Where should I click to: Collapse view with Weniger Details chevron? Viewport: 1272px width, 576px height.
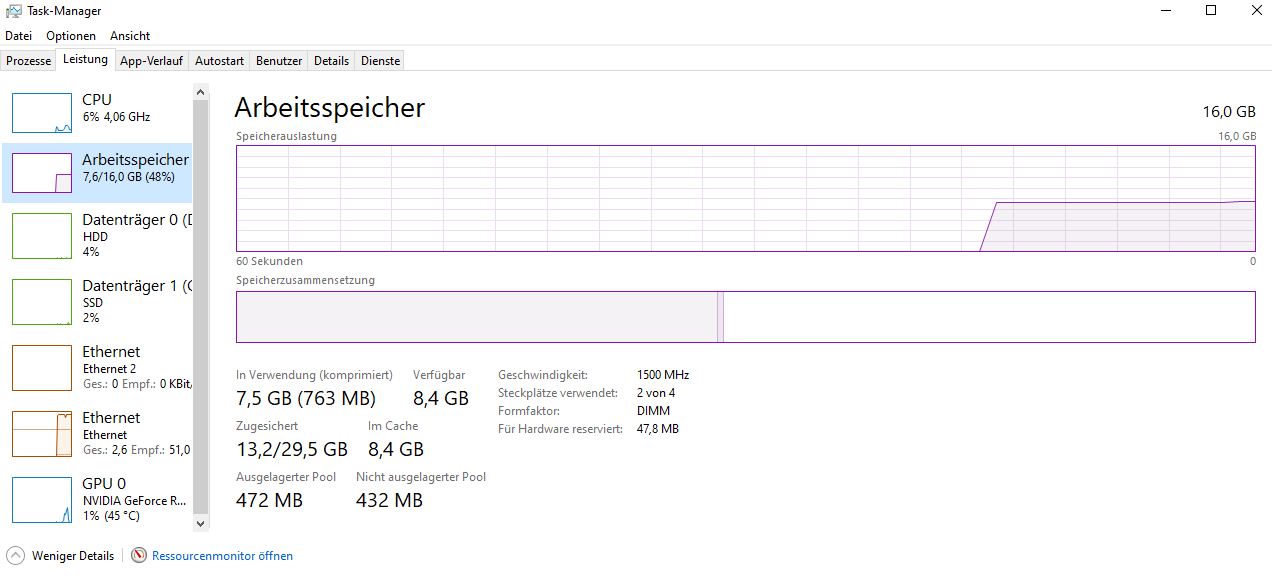click(x=15, y=555)
